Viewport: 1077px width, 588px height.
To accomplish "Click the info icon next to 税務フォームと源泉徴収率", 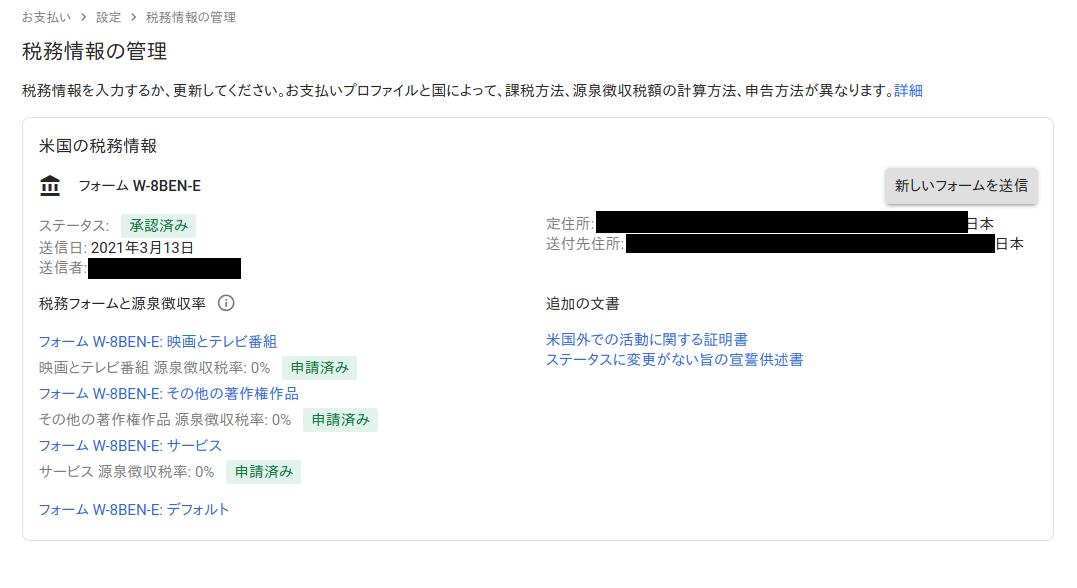I will pos(226,303).
